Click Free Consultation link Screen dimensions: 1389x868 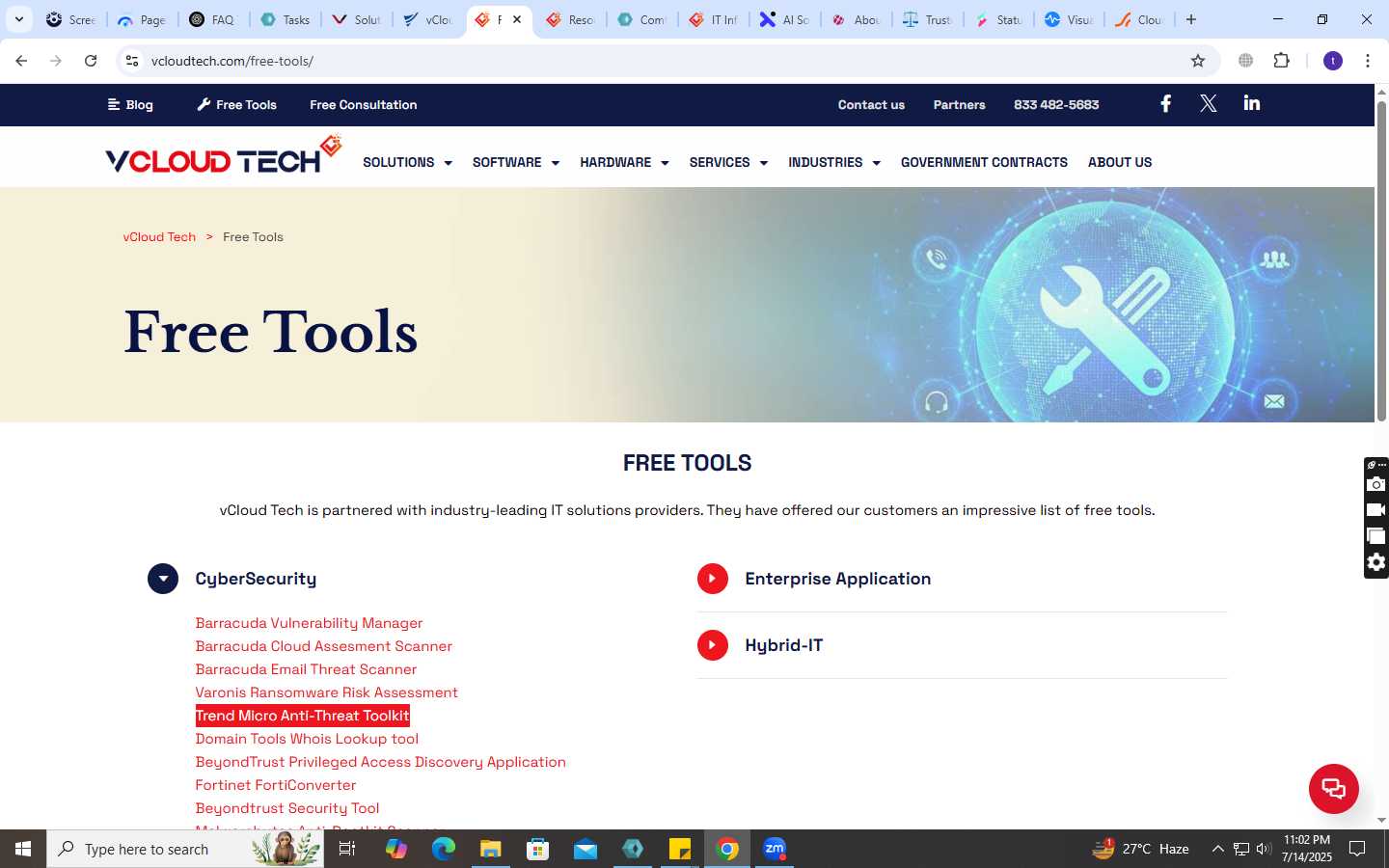[x=364, y=104]
